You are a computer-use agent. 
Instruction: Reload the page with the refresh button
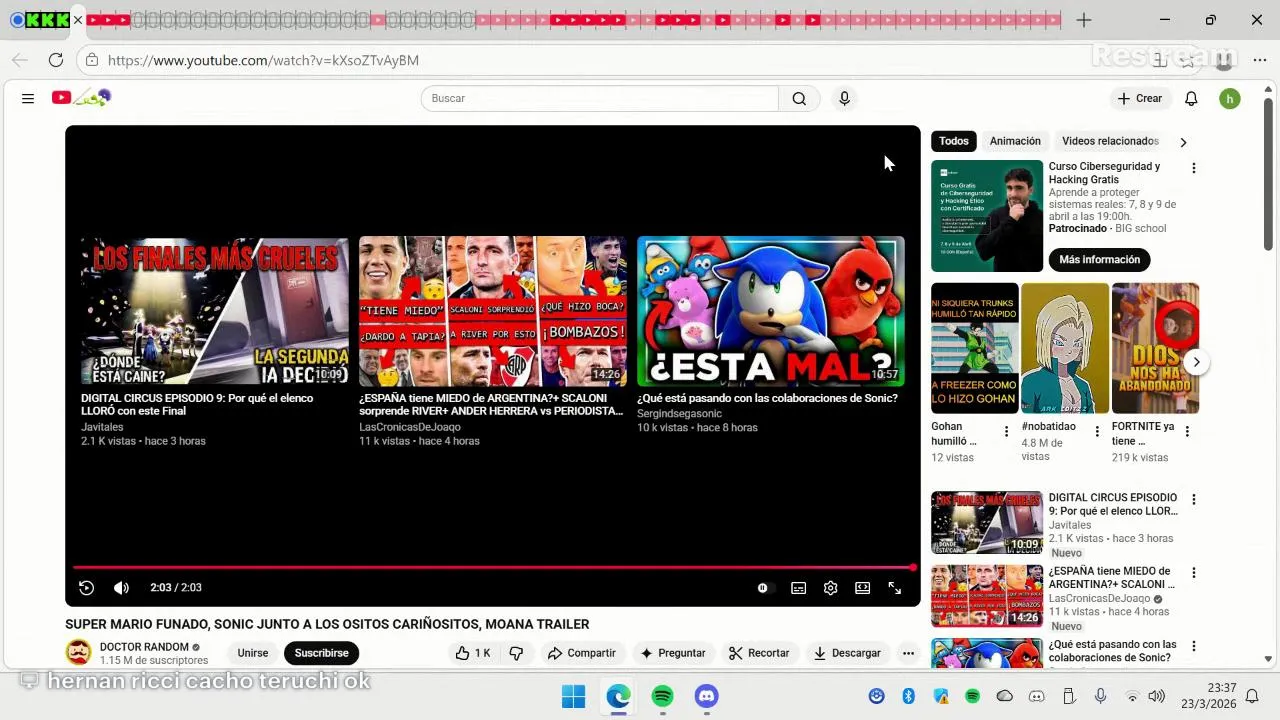pyautogui.click(x=56, y=60)
